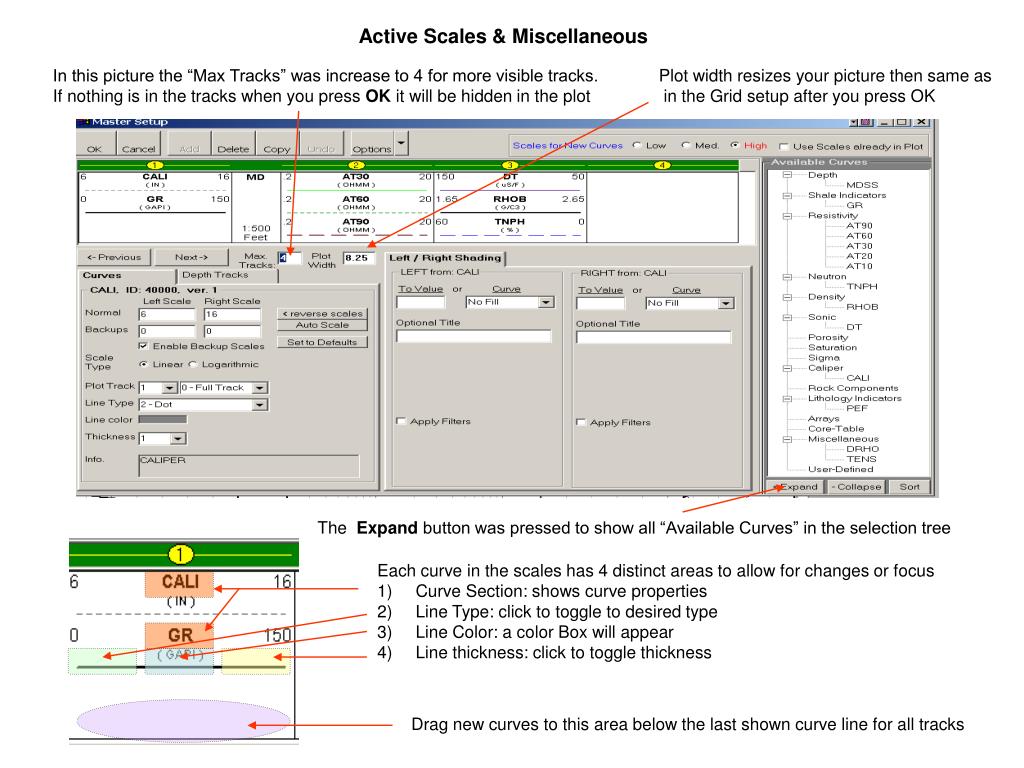Click the Normal Right Scale field

click(232, 314)
